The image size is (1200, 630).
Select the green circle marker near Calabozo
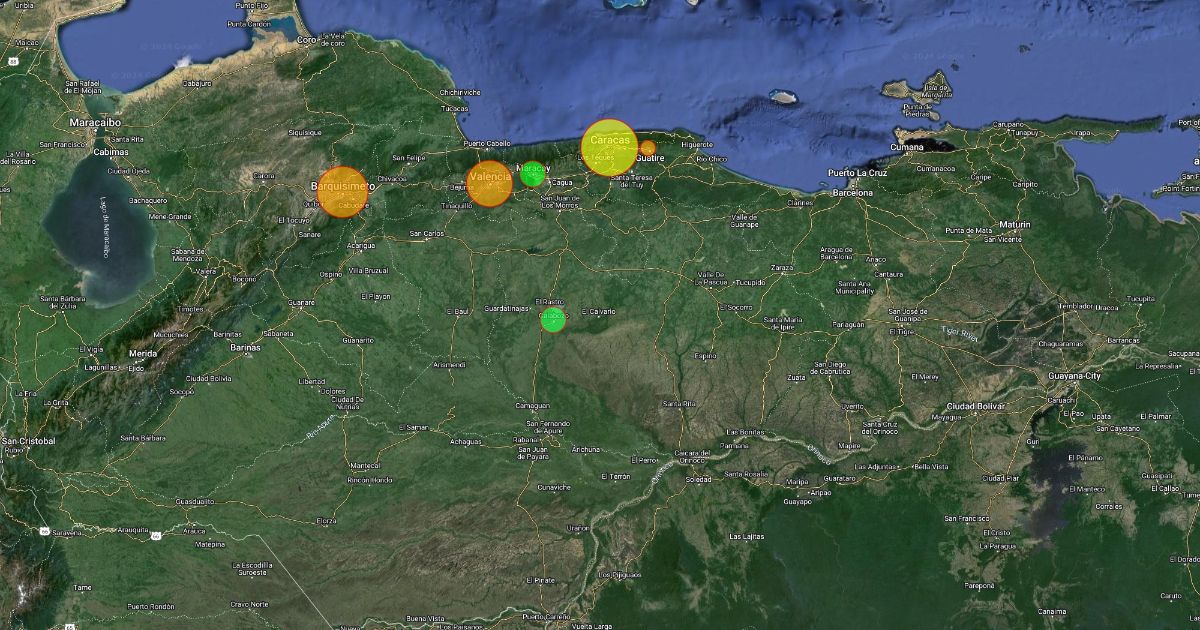(x=553, y=320)
